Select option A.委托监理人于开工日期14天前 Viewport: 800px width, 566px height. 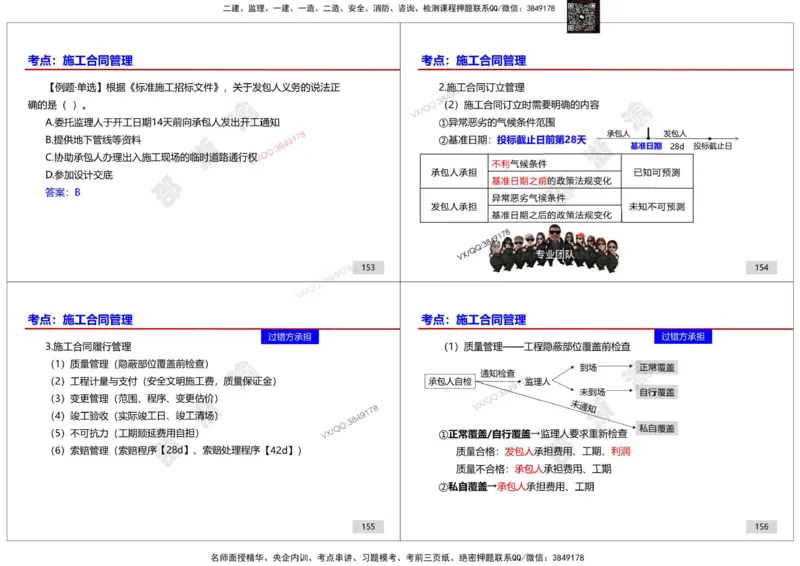(162, 122)
